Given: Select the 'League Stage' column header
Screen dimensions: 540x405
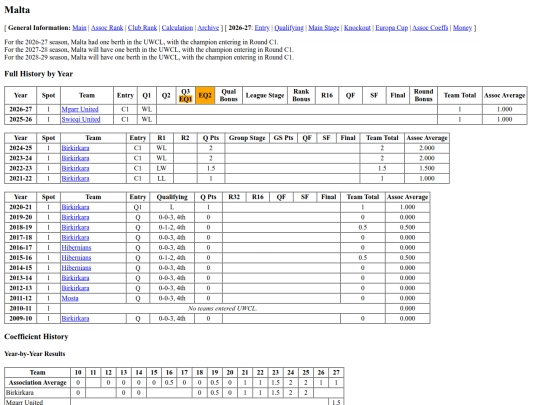Looking at the screenshot, I should click(x=265, y=95).
